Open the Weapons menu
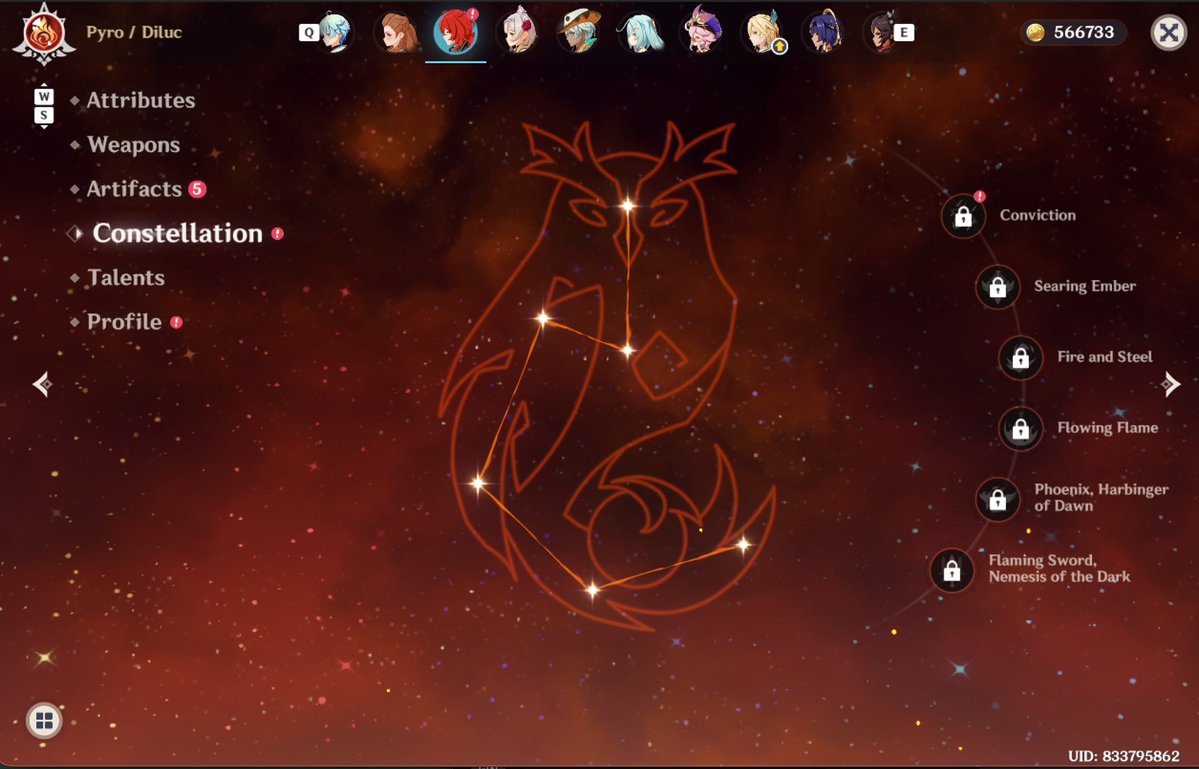Screen dimensions: 1199x769 coord(134,144)
